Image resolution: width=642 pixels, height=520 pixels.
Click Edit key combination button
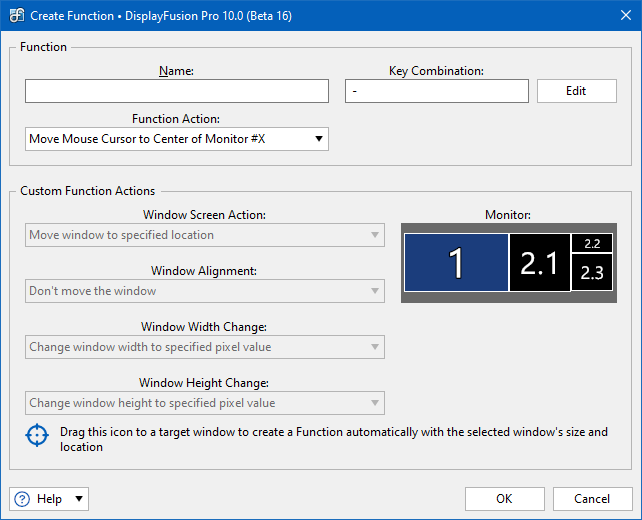pyautogui.click(x=576, y=91)
